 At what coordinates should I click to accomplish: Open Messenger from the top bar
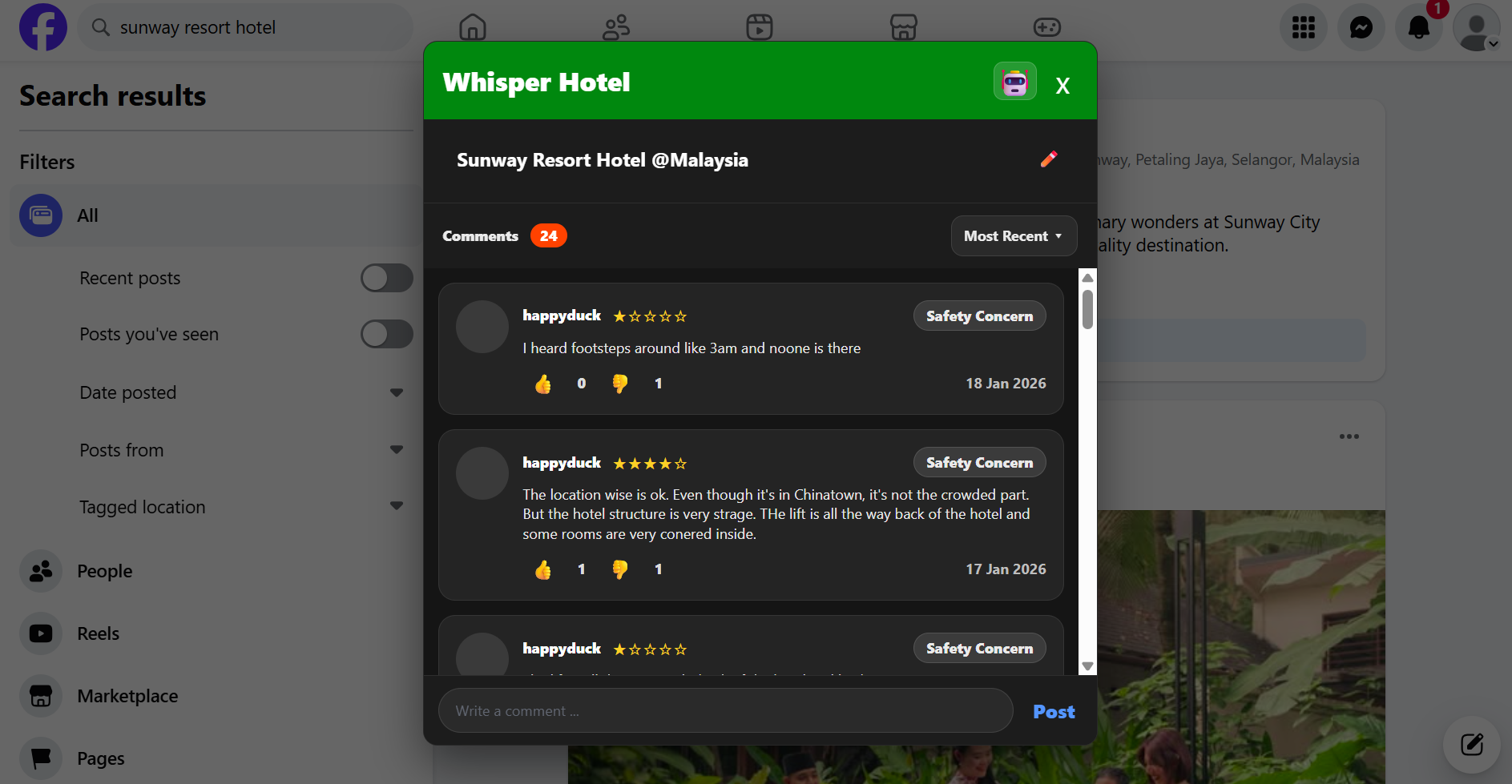1361,27
